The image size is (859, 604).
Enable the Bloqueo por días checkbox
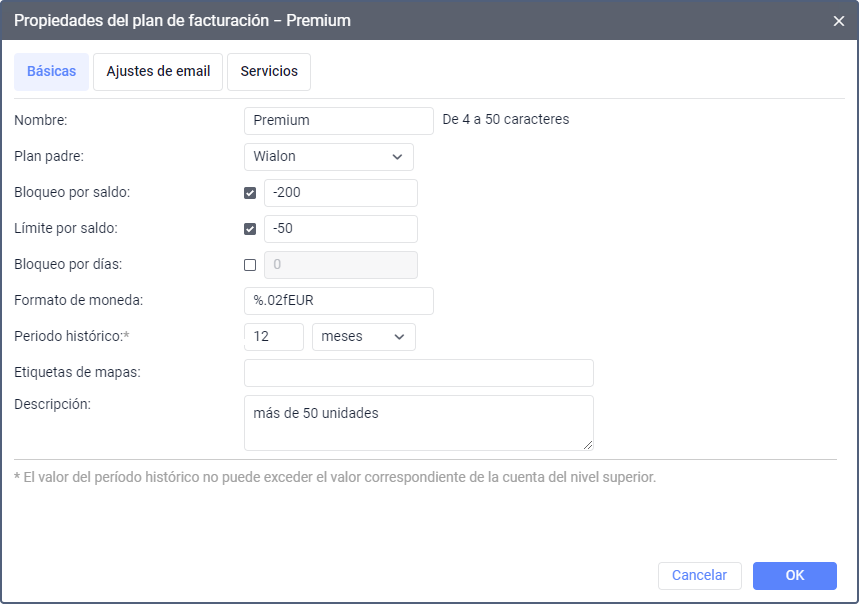click(x=250, y=265)
